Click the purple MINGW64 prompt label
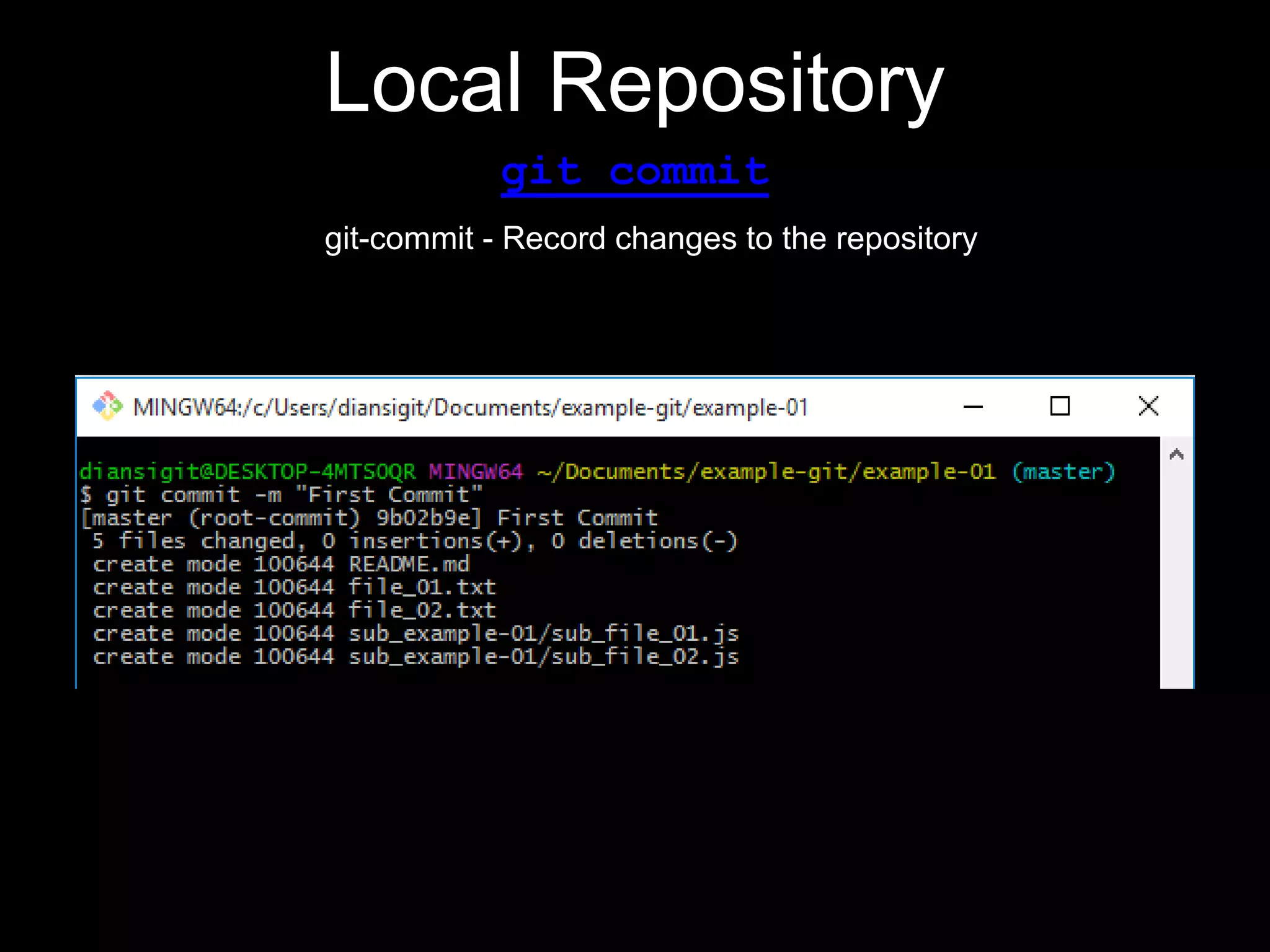Screen dimensions: 1270x952 [x=476, y=472]
